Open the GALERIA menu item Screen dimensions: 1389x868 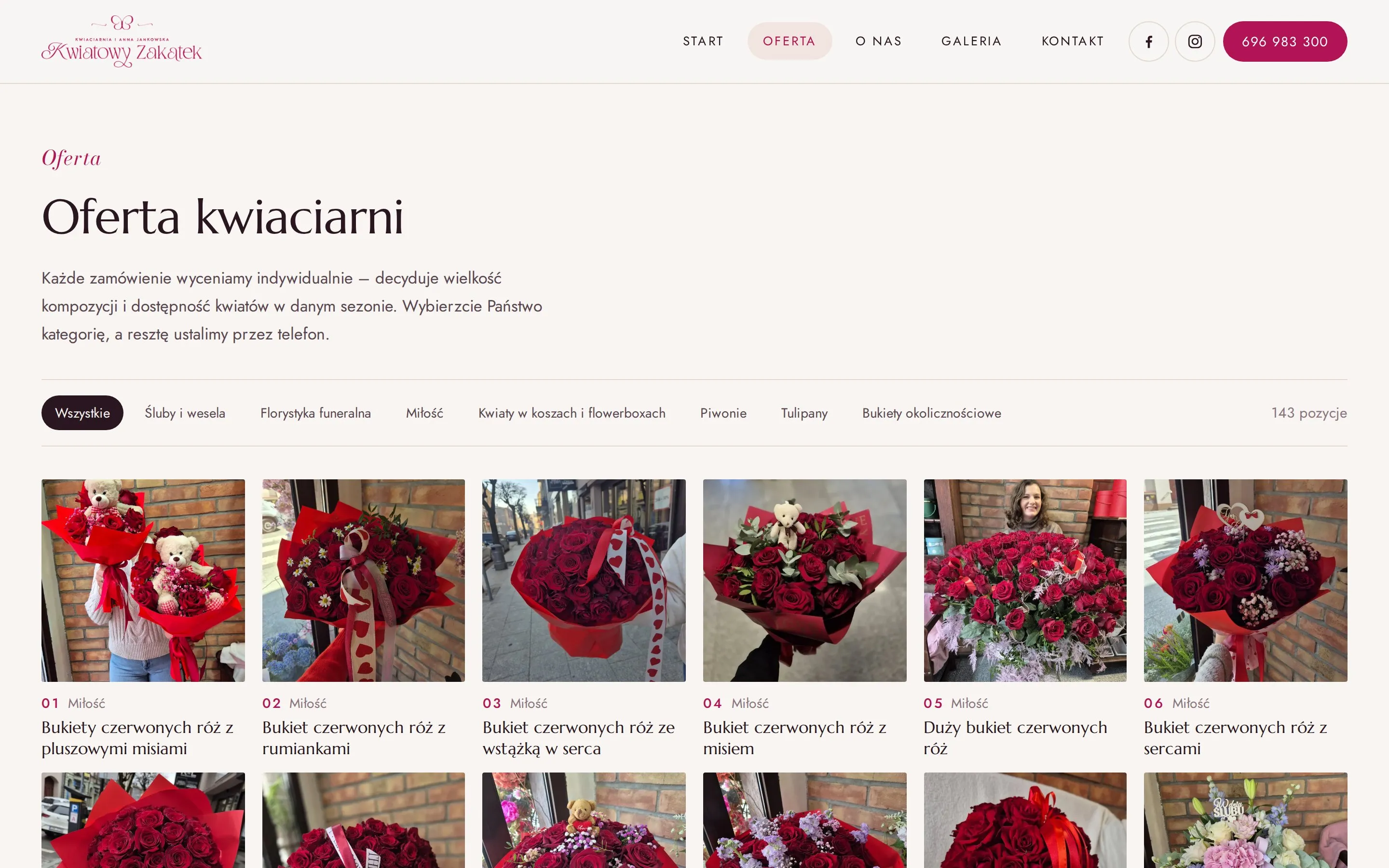971,41
